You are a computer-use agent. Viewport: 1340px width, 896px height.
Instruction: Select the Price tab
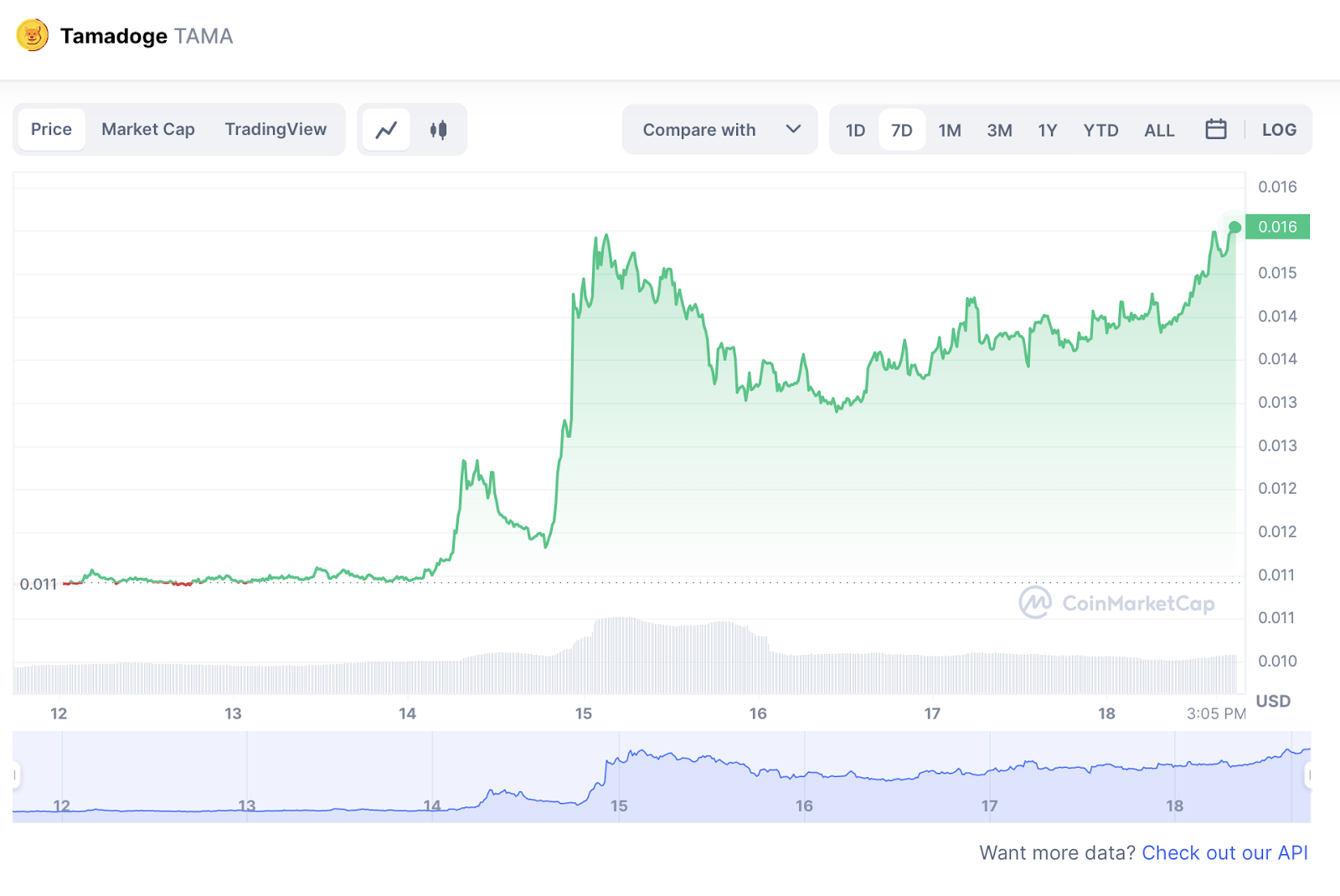(51, 130)
